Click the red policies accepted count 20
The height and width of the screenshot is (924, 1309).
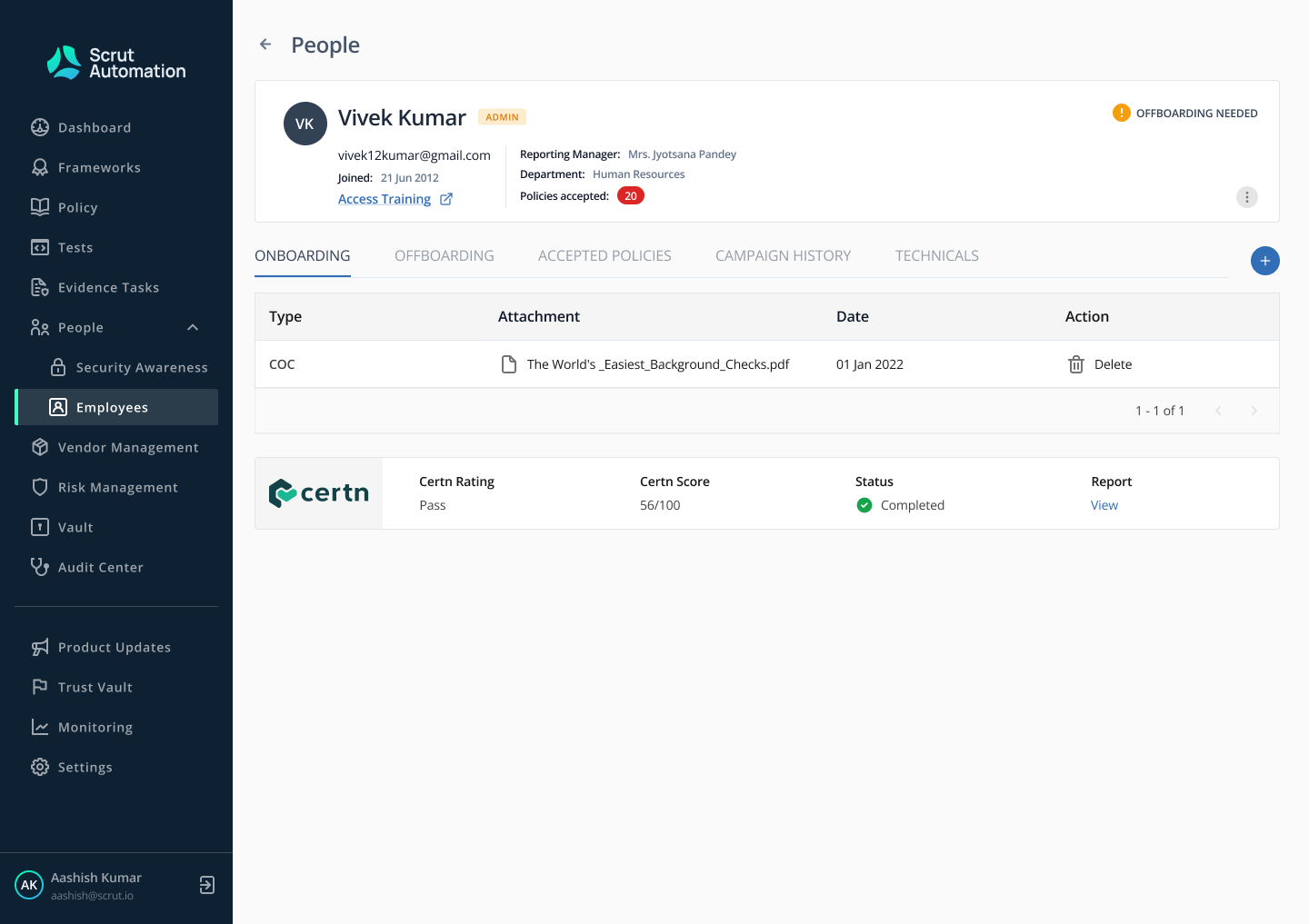click(x=631, y=196)
